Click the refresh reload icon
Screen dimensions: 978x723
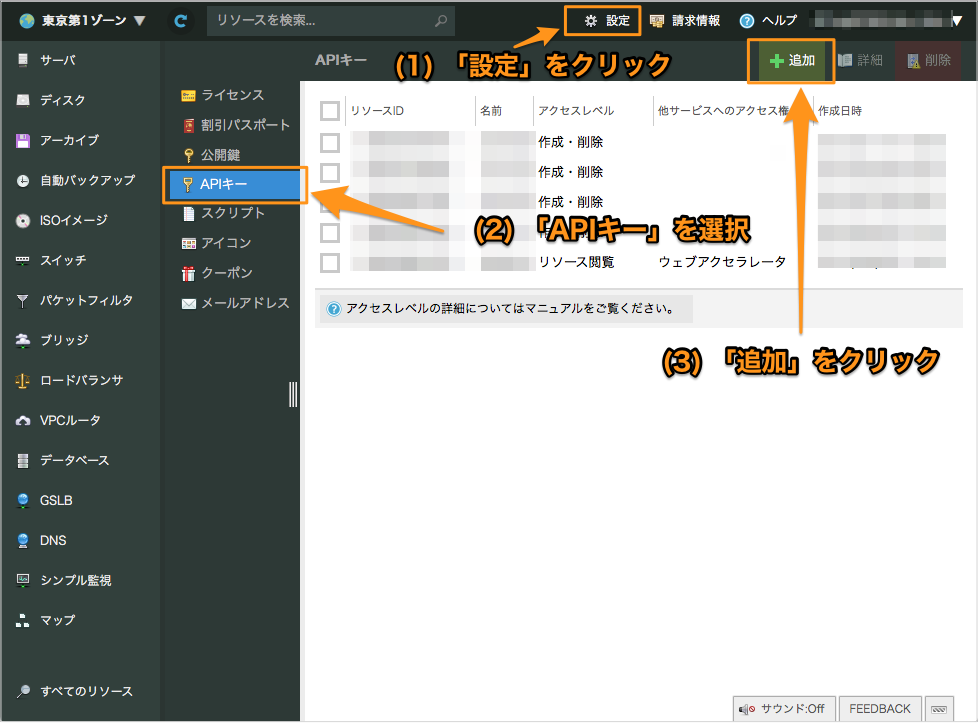pyautogui.click(x=181, y=21)
